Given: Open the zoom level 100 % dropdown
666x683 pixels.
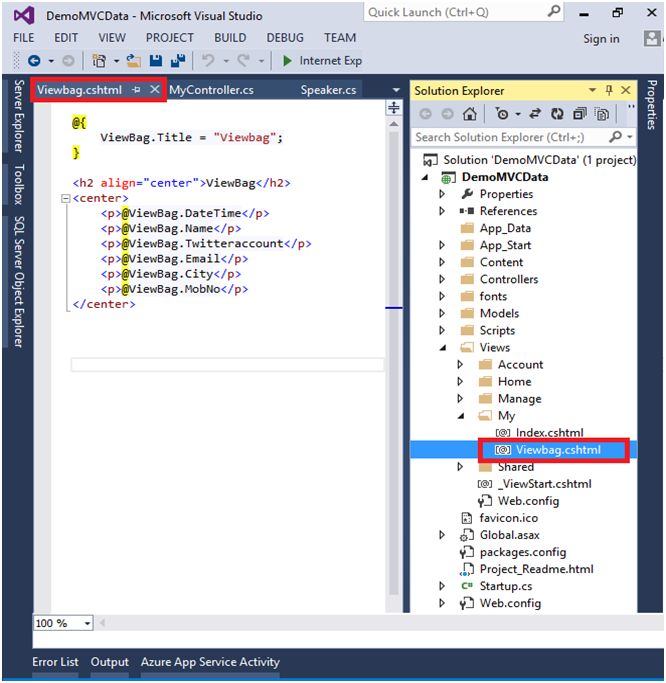Looking at the screenshot, I should 87,623.
